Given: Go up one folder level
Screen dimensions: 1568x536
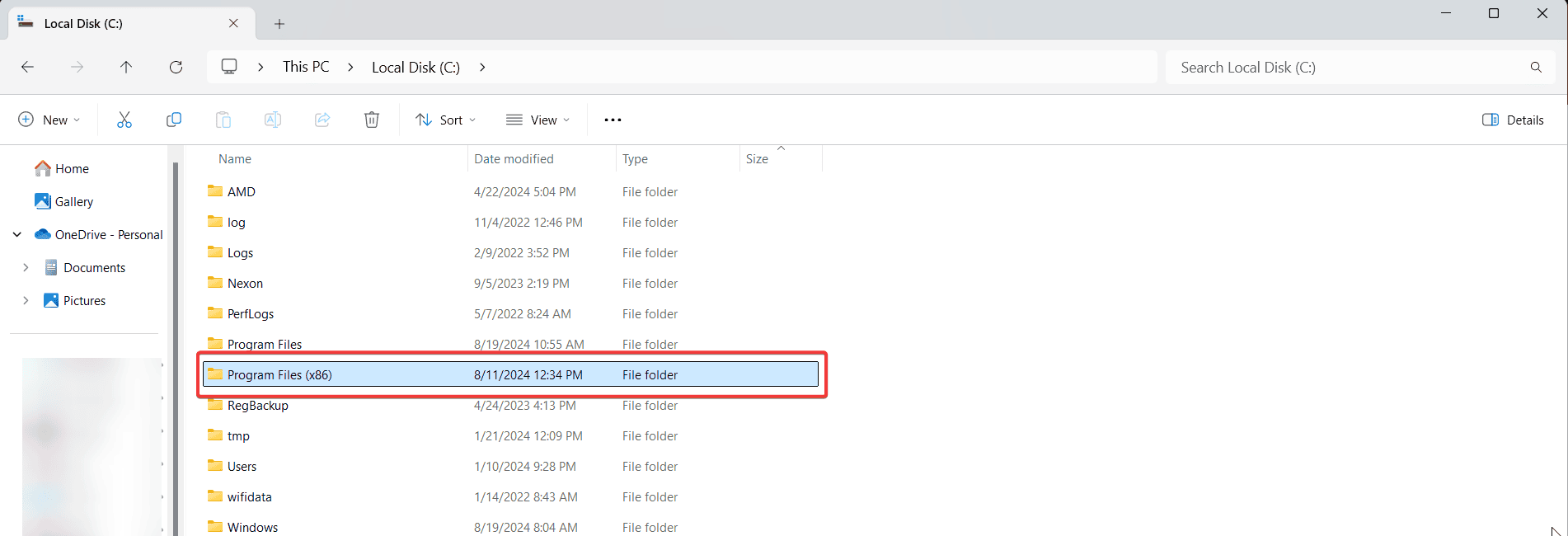Looking at the screenshot, I should tap(126, 68).
